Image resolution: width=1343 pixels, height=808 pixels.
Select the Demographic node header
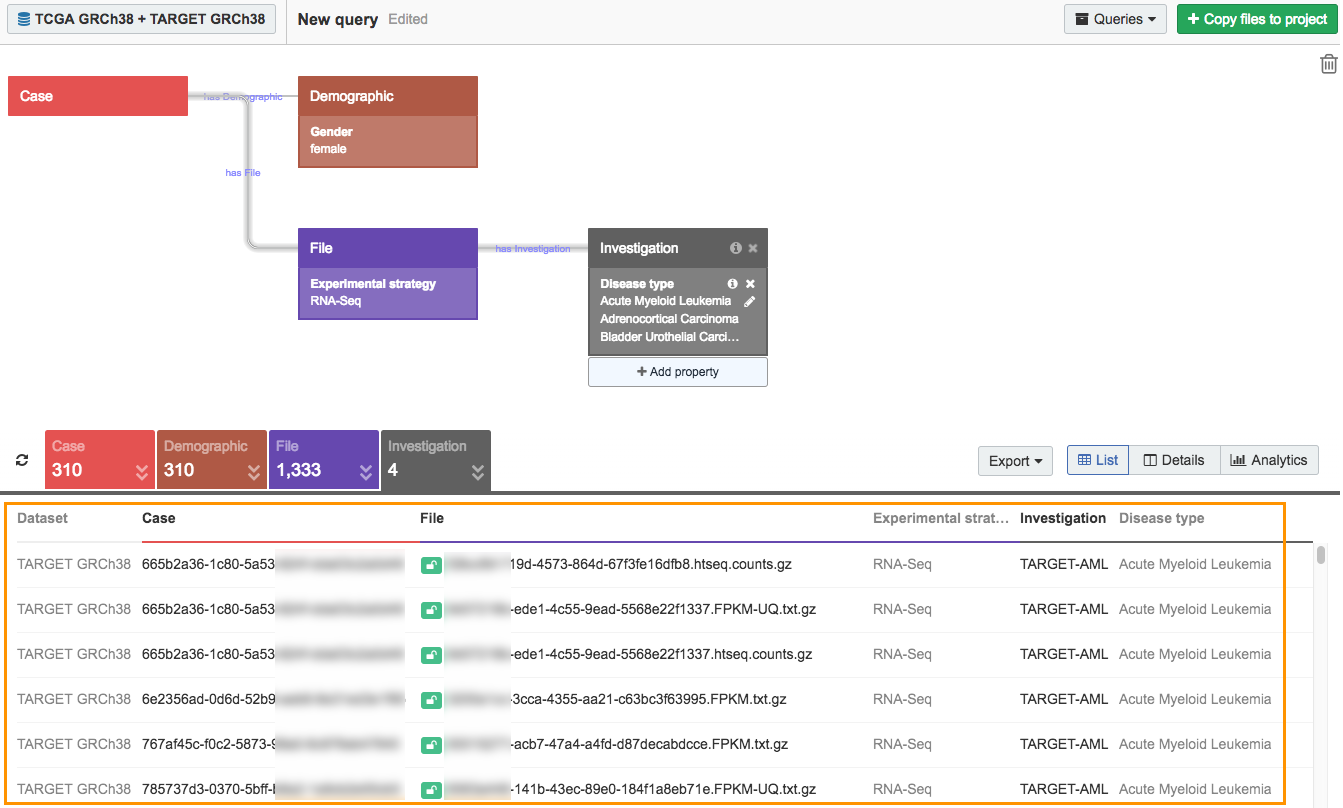(x=388, y=96)
